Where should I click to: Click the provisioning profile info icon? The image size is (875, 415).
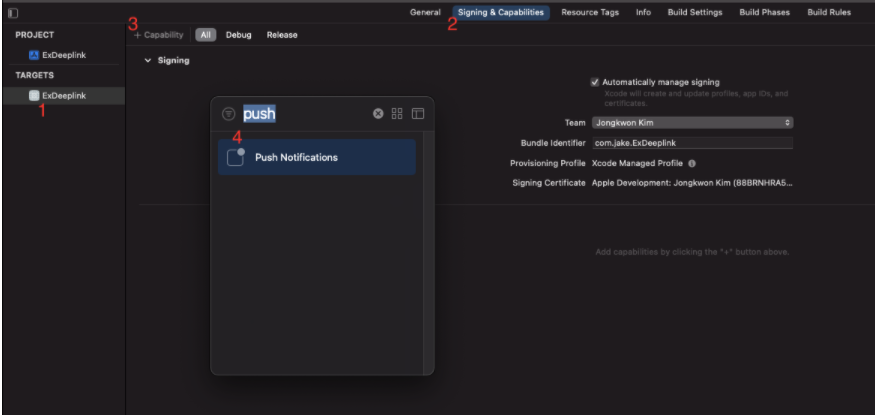[x=692, y=163]
